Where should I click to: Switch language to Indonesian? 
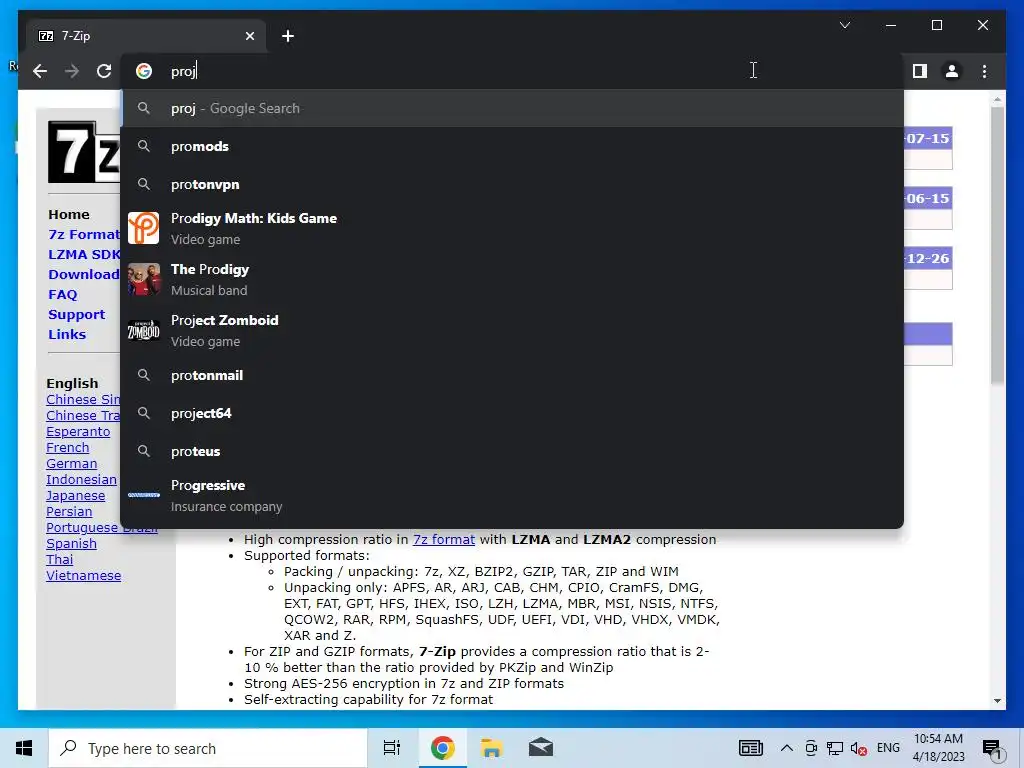point(81,479)
